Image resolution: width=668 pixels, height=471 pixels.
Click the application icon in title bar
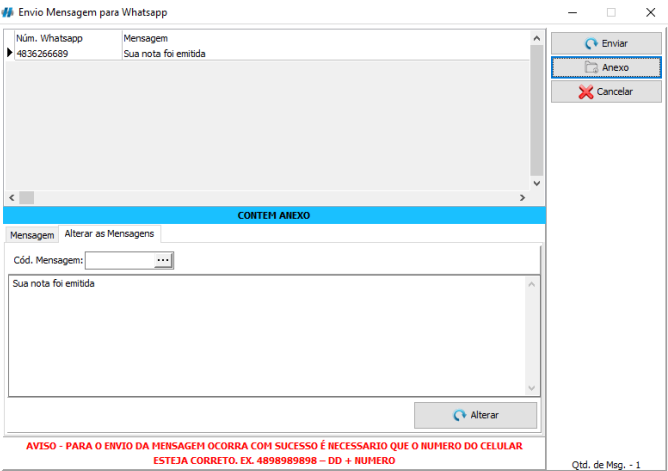point(9,11)
